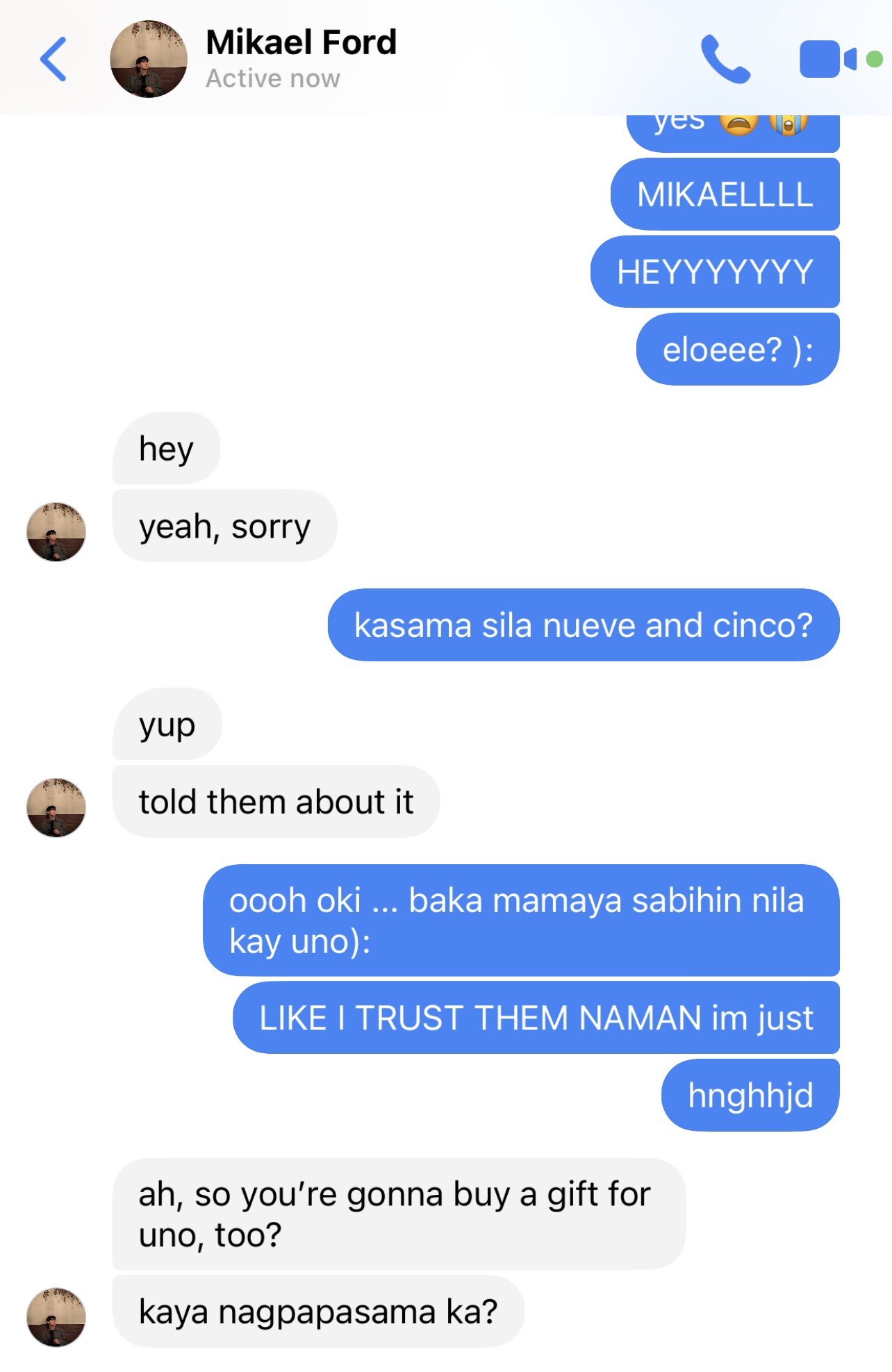Screen dimensions: 892x1372
Task: Select 'LIKE I TRUST THEM NAMAN' message
Action: tap(536, 1018)
